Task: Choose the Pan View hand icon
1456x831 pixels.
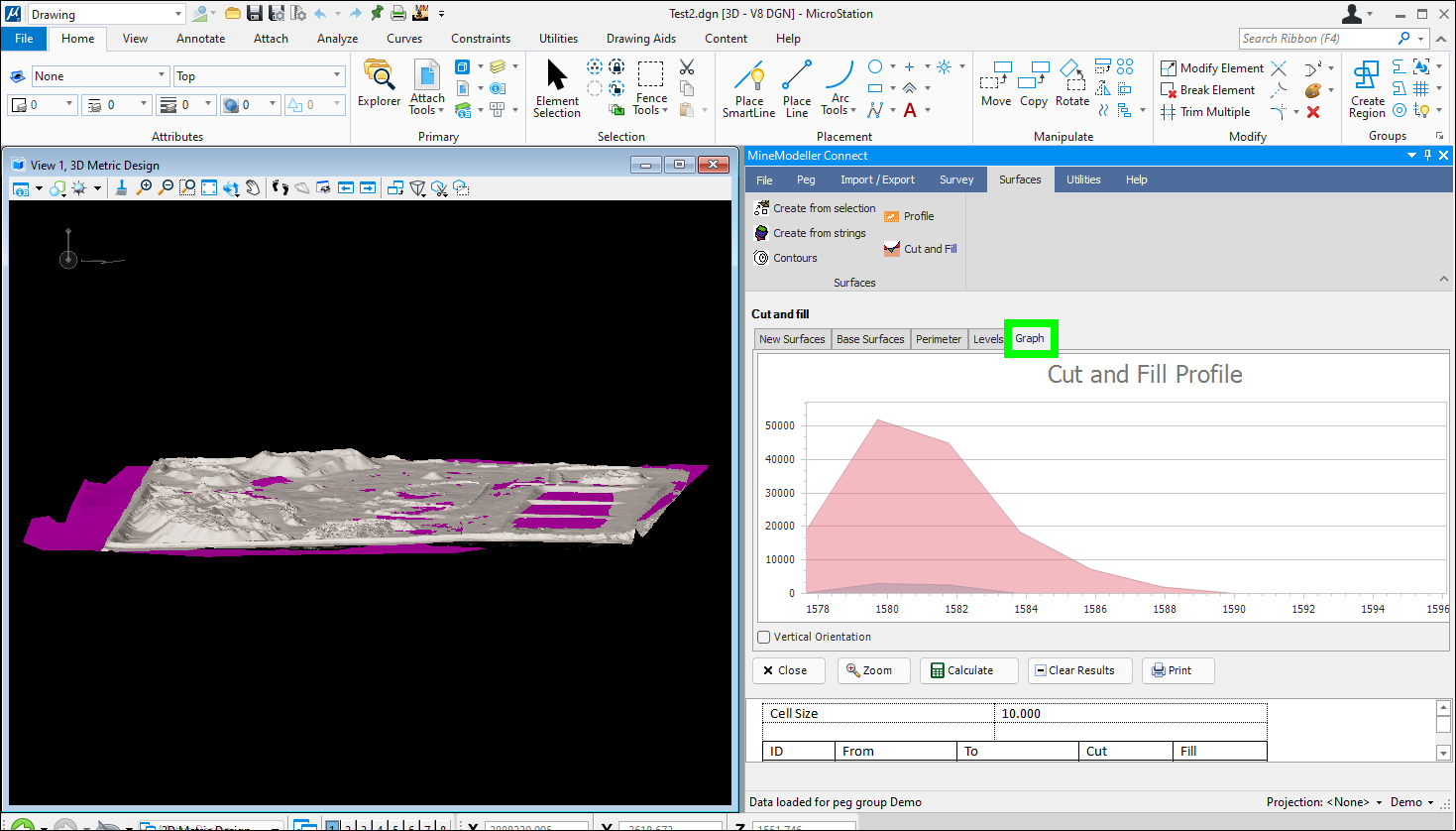Action: coord(253,188)
